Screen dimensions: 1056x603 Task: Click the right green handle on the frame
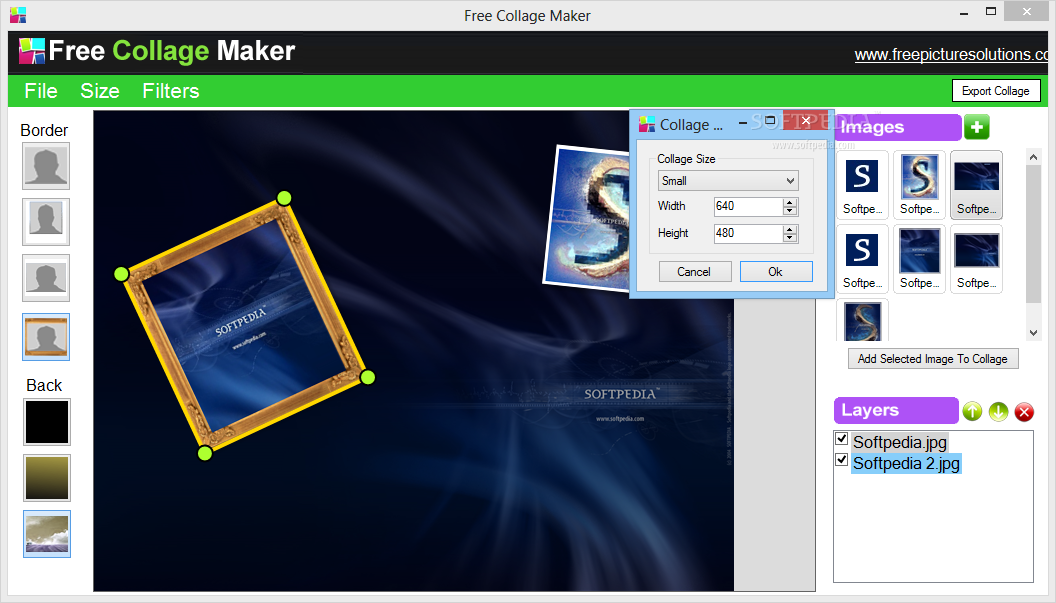tap(367, 377)
